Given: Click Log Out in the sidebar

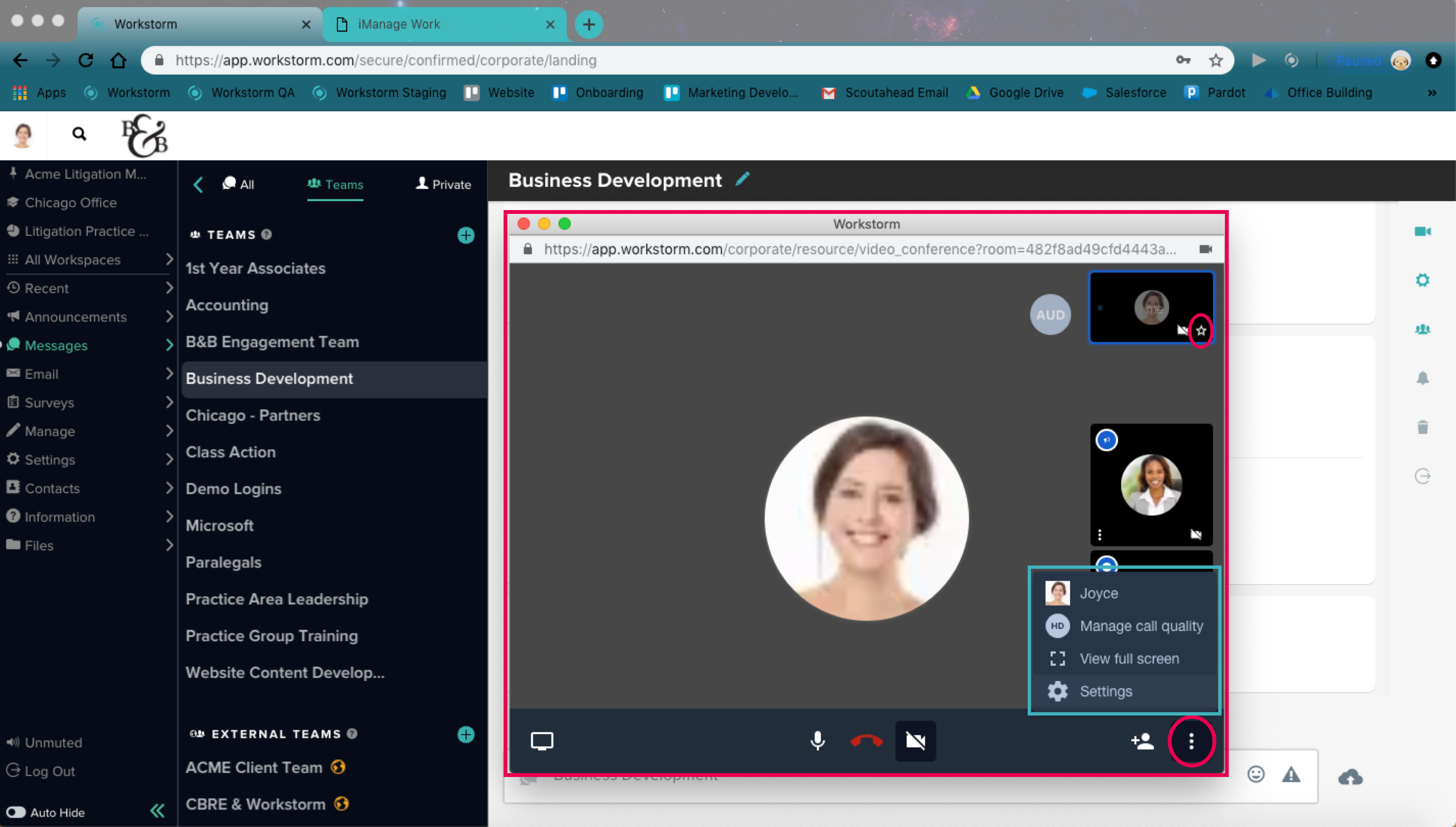Looking at the screenshot, I should pyautogui.click(x=41, y=771).
